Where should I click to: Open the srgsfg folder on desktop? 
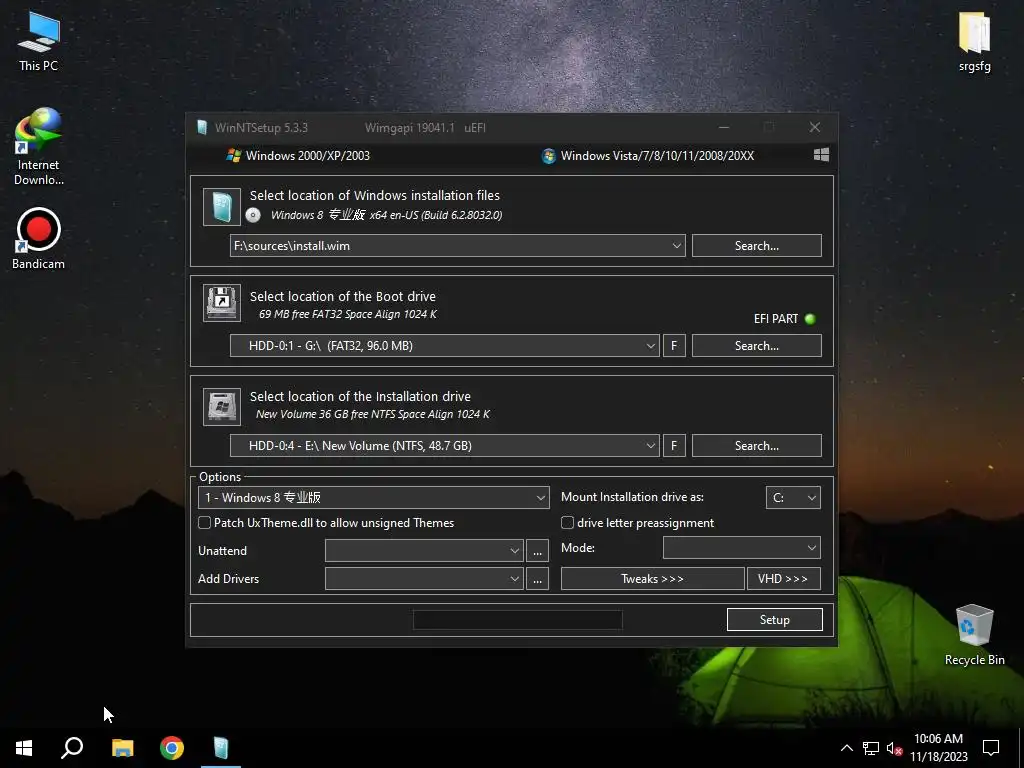974,42
